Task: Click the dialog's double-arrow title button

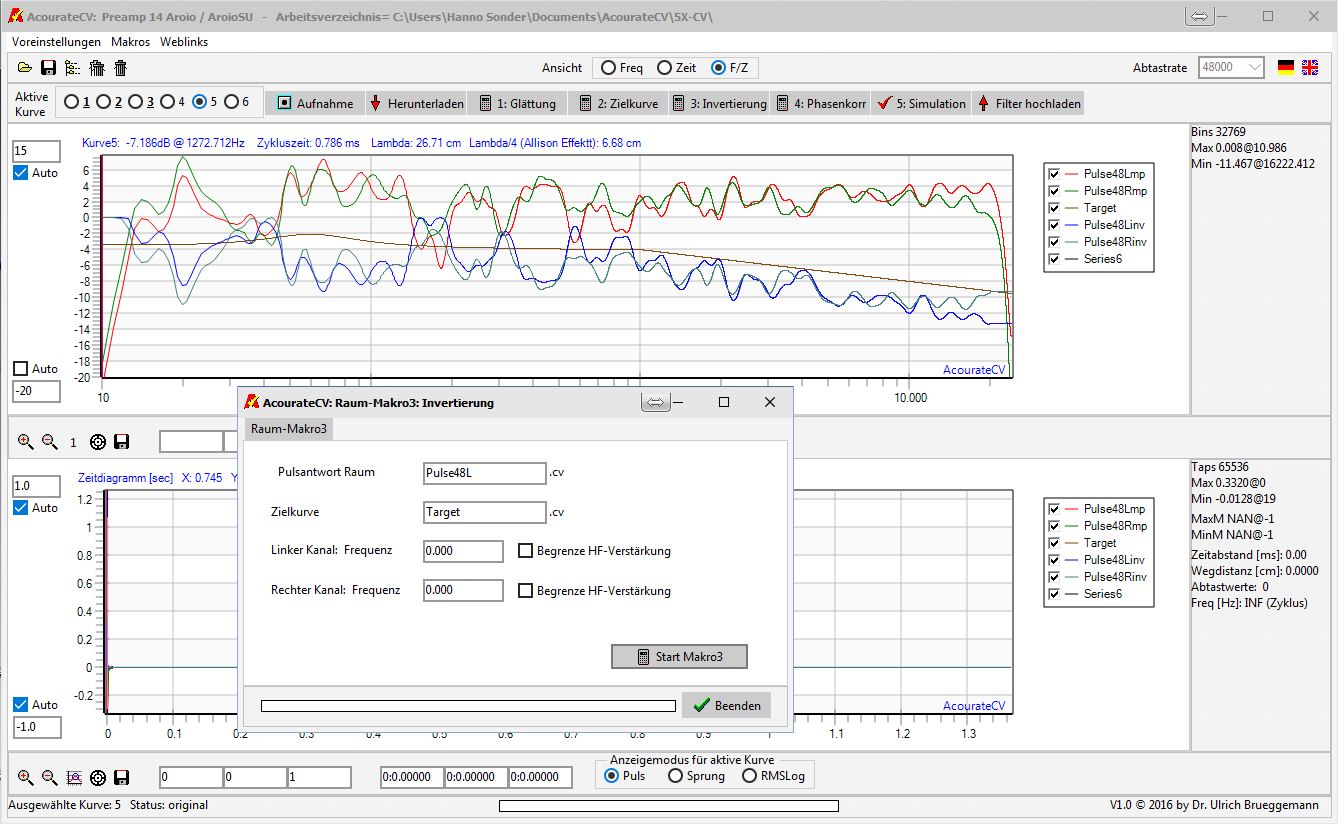Action: [x=655, y=402]
